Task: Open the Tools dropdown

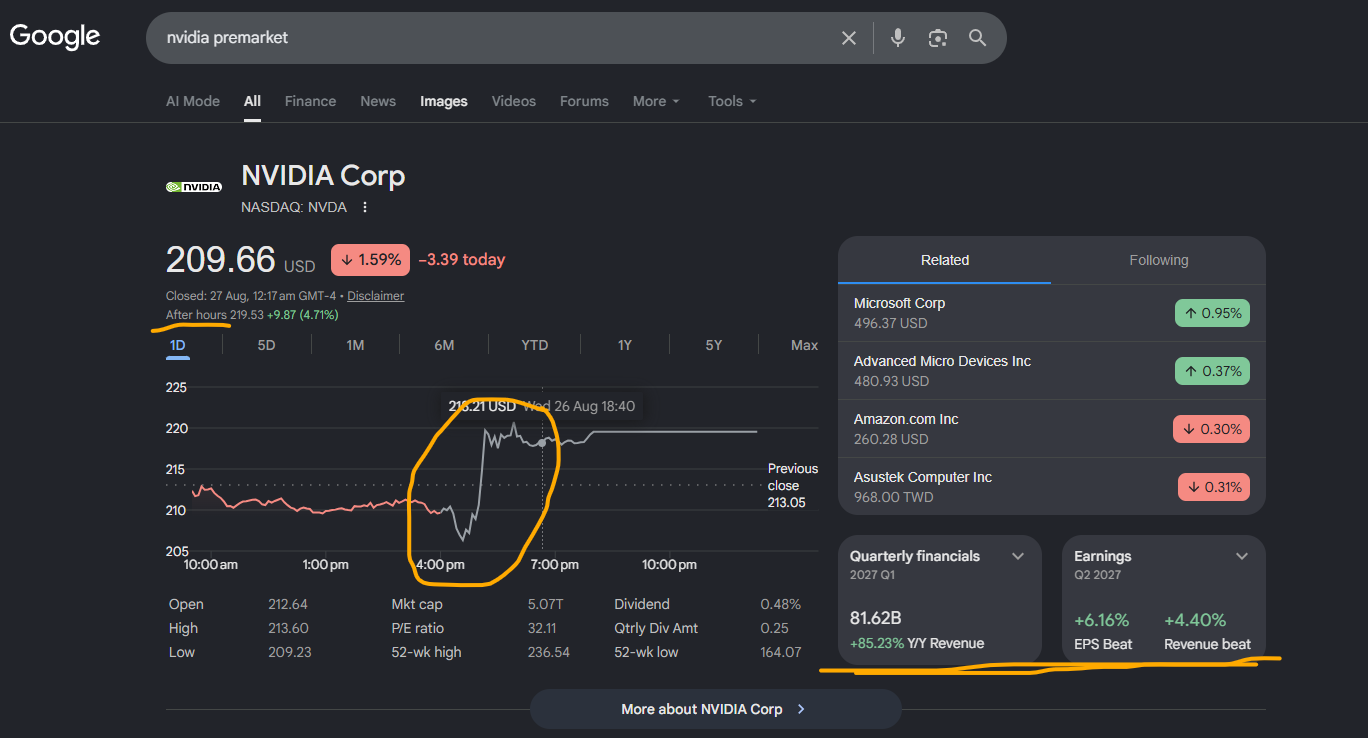Action: coord(732,101)
